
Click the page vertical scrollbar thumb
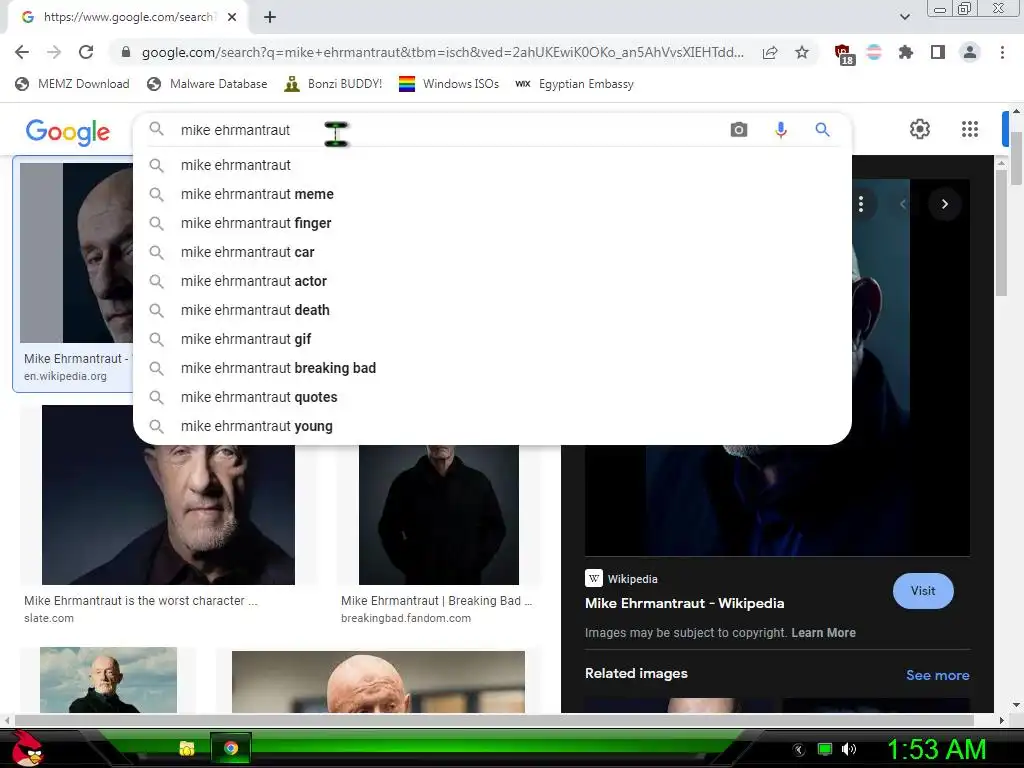[1016, 157]
